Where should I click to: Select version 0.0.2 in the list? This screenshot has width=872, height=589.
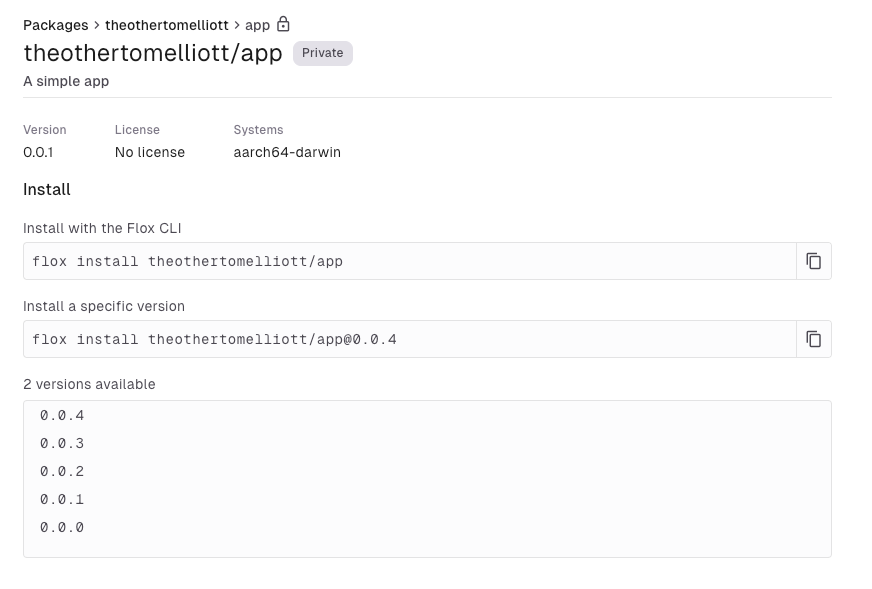pyautogui.click(x=62, y=471)
